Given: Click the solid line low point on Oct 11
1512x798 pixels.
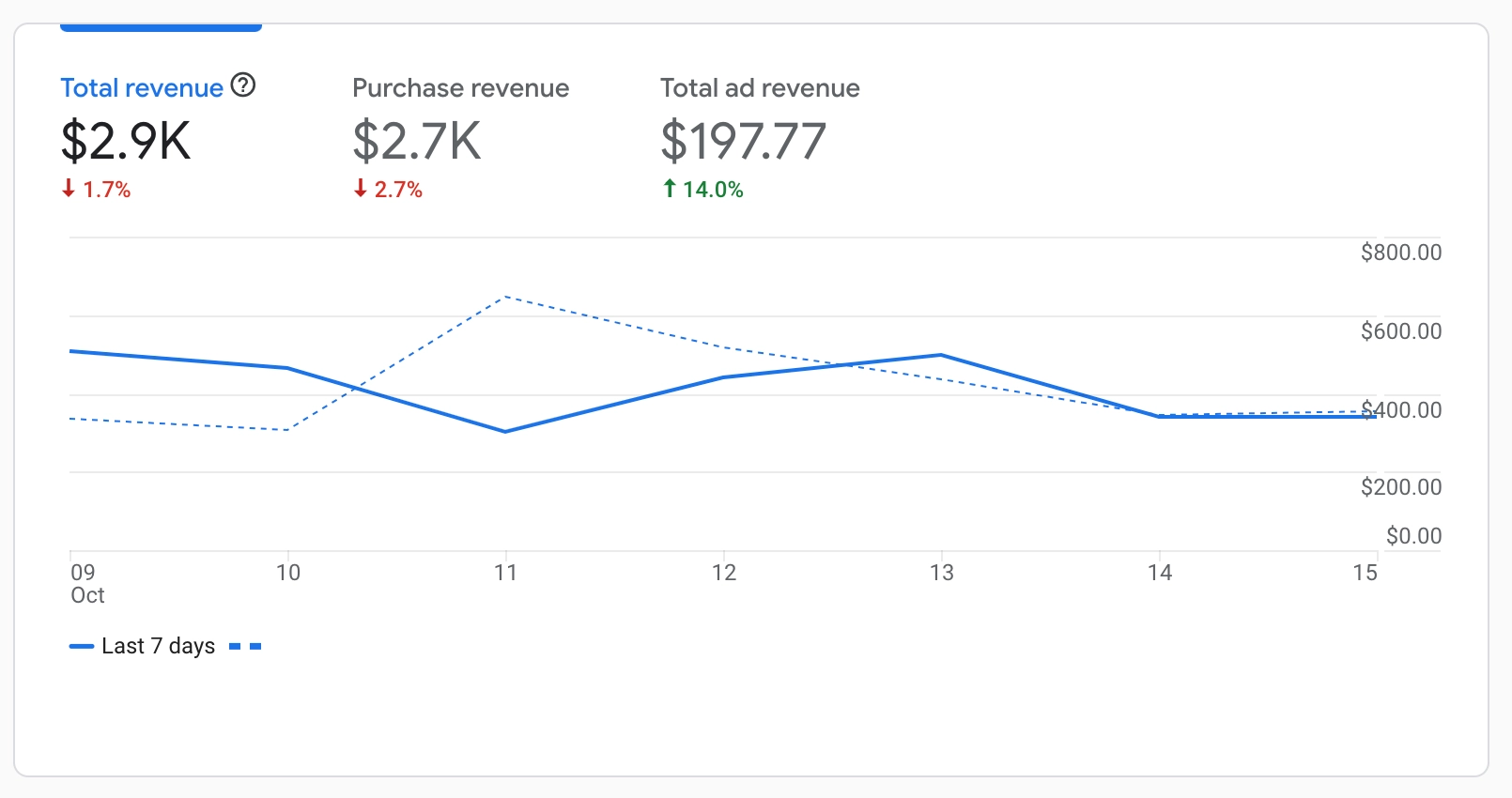Looking at the screenshot, I should [x=505, y=432].
